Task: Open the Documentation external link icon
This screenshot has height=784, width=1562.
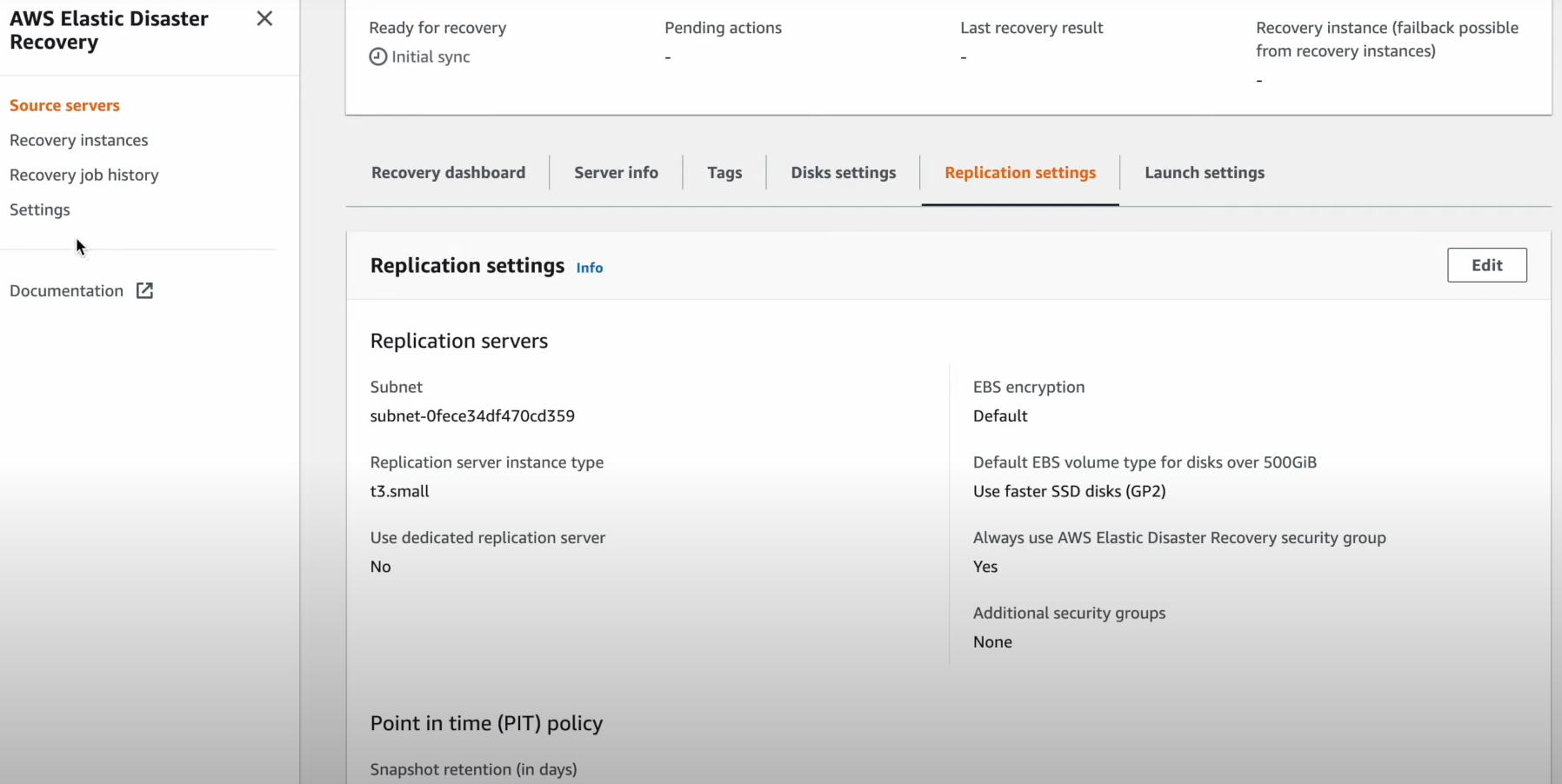Action: [x=145, y=291]
